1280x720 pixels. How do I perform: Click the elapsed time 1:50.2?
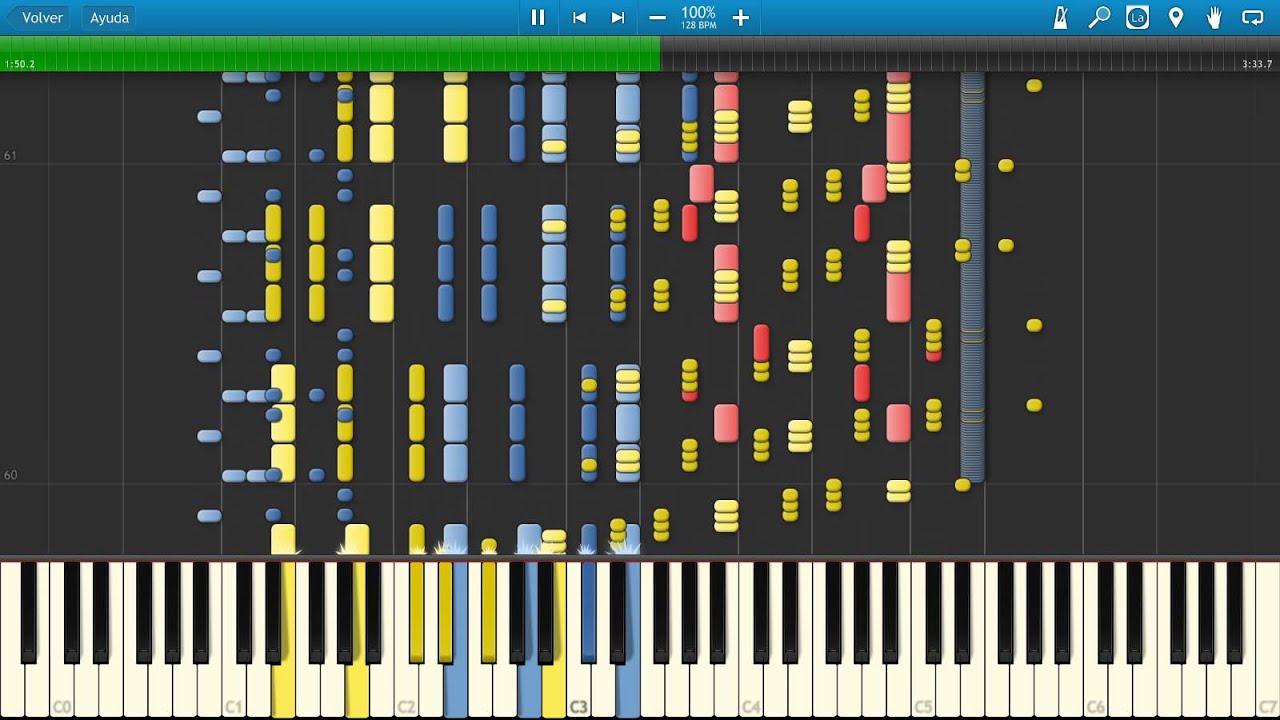20,64
